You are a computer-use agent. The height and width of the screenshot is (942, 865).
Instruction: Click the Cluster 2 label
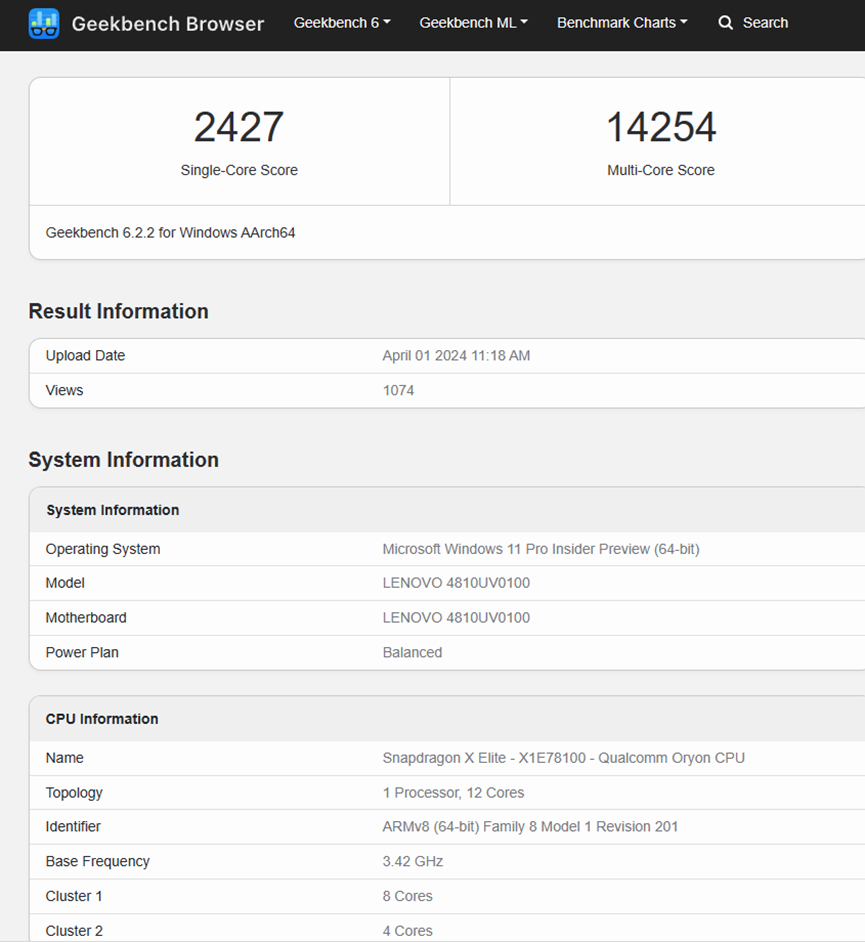pyautogui.click(x=74, y=931)
